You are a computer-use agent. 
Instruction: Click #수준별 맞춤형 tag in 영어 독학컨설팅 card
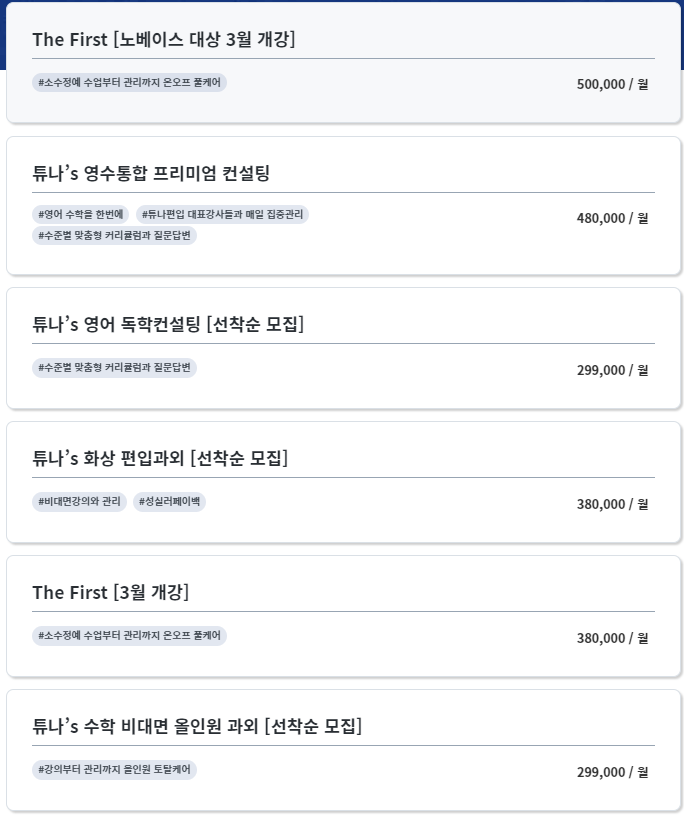(x=114, y=367)
